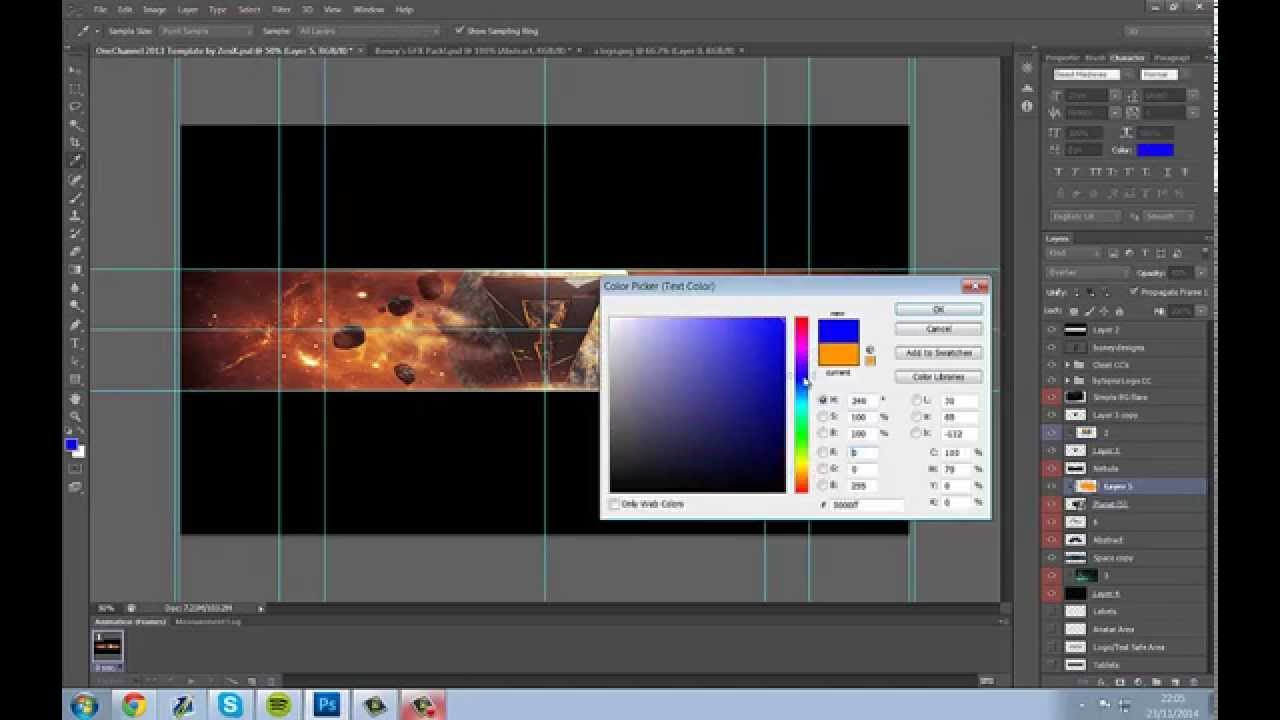Open Spotify from the taskbar
Image resolution: width=1280 pixels, height=720 pixels.
click(x=279, y=705)
